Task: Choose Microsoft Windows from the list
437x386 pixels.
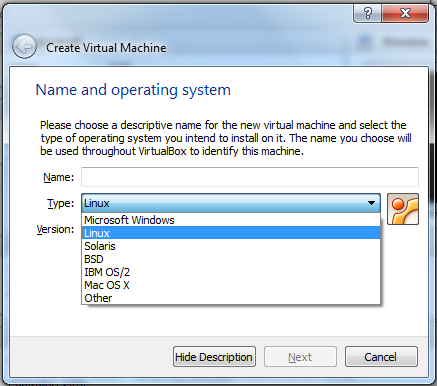Action: (x=231, y=220)
